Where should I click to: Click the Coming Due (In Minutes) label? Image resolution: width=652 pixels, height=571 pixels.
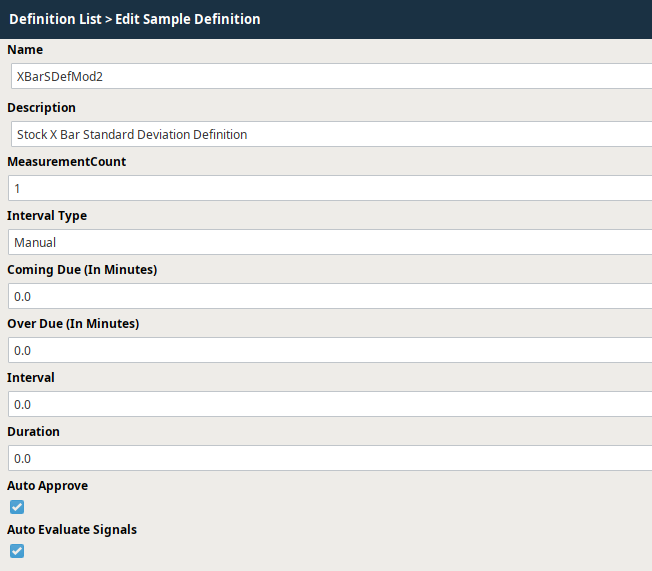point(82,270)
